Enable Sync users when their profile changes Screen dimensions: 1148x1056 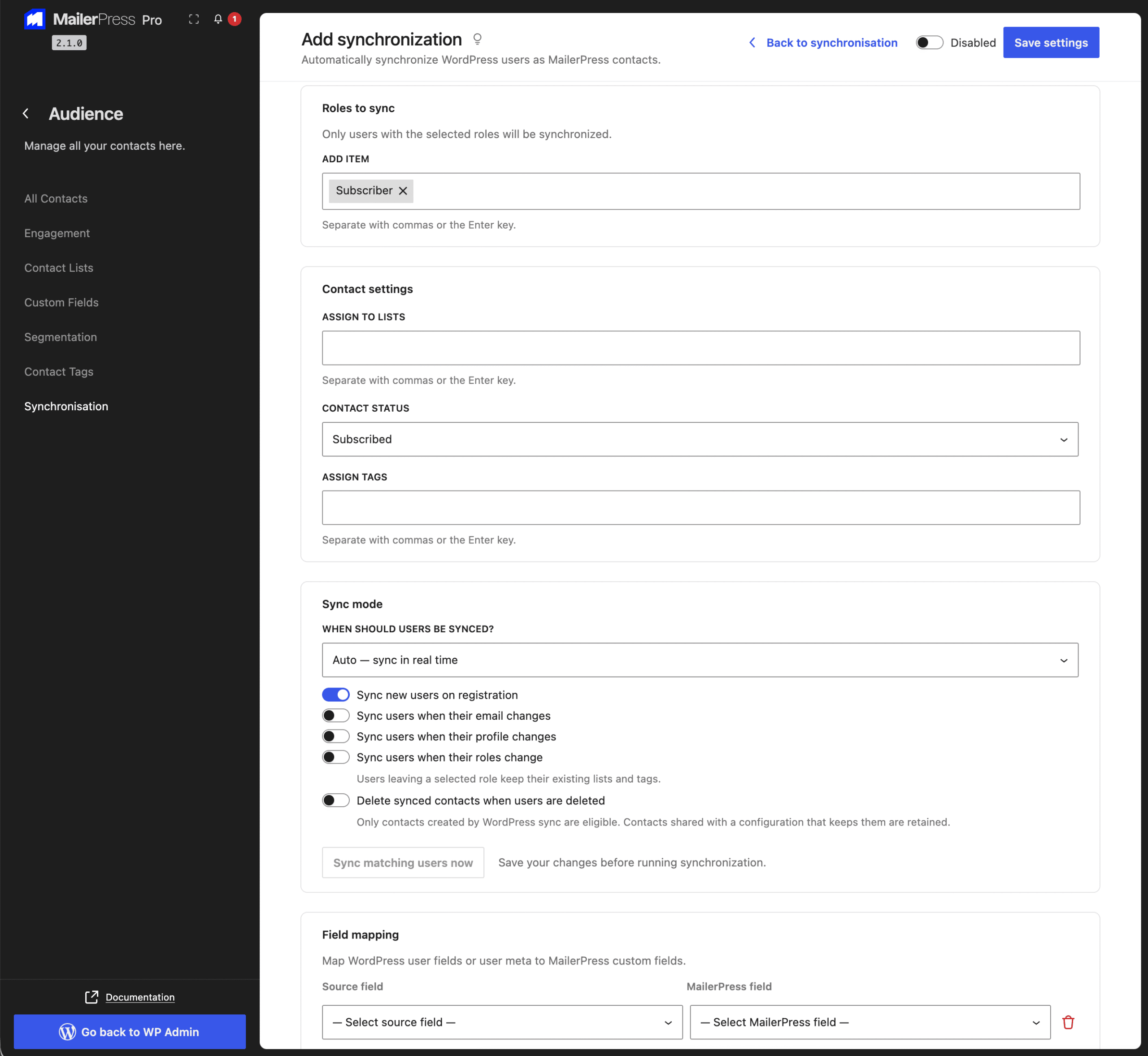click(x=335, y=737)
